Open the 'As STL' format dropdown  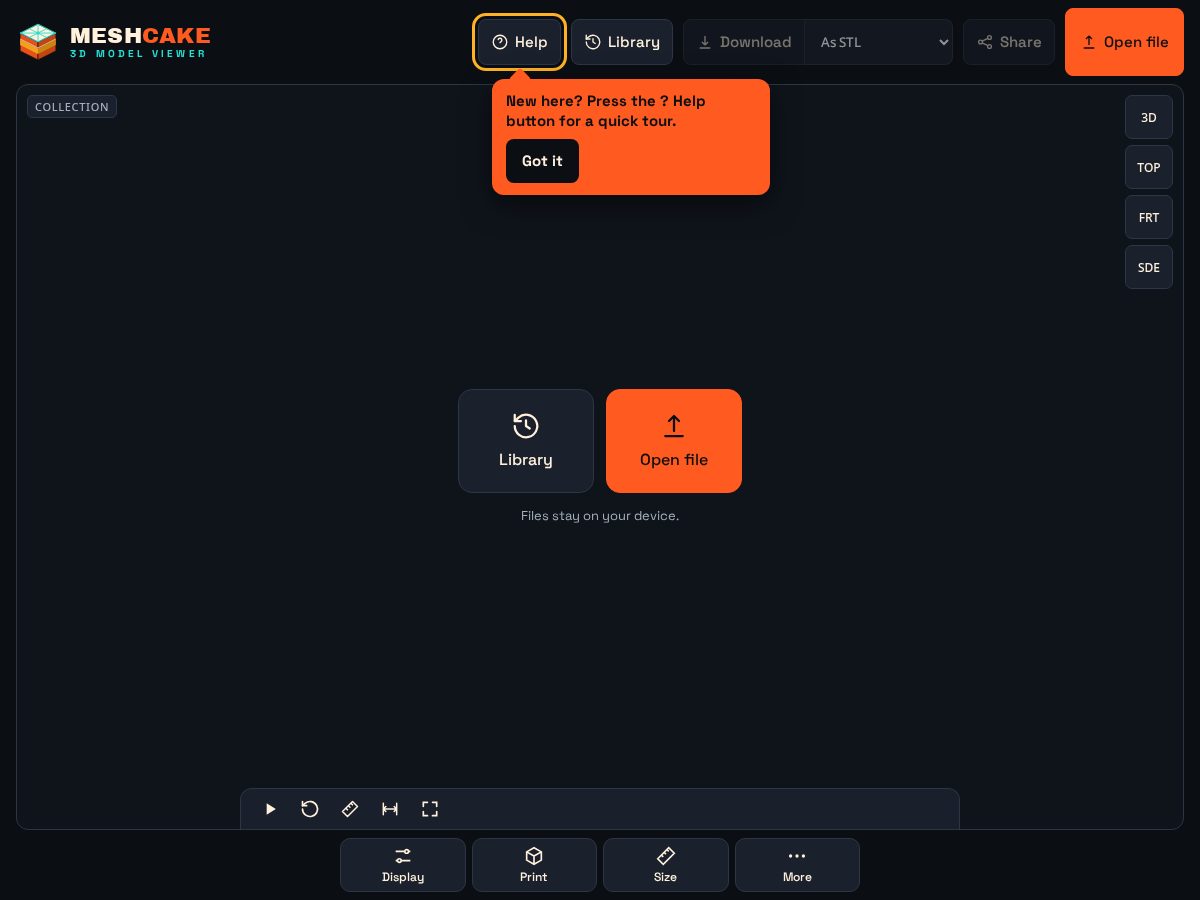click(x=879, y=42)
